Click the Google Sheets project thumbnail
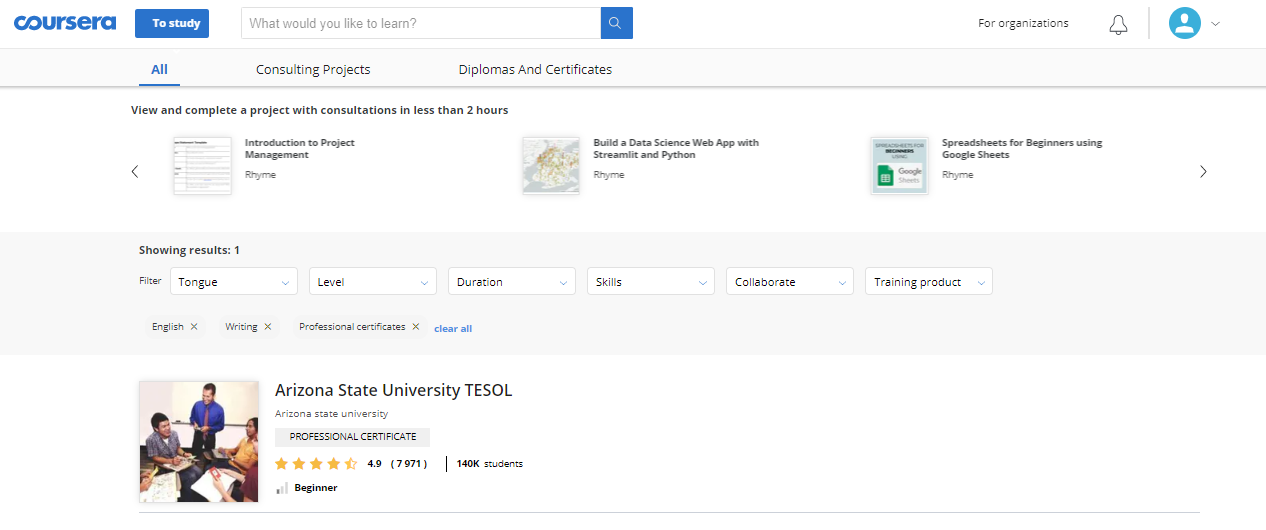1266x530 pixels. [x=900, y=166]
